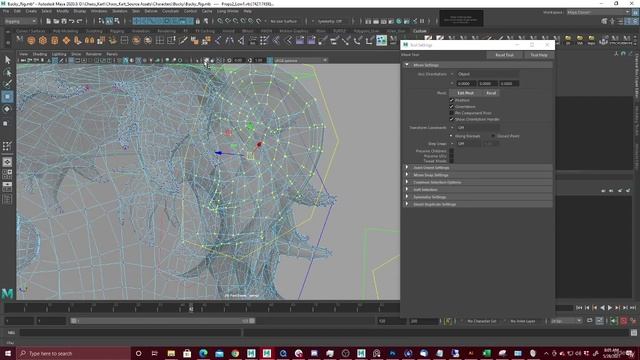Click the Tool Help button
This screenshot has width=640, height=360.
coord(539,55)
